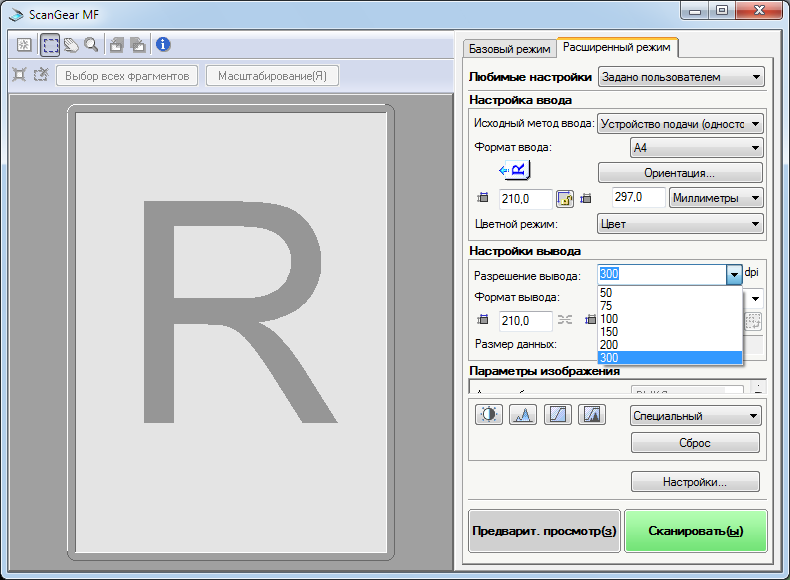
Task: Open the histogram adjustment tool
Action: (x=523, y=415)
